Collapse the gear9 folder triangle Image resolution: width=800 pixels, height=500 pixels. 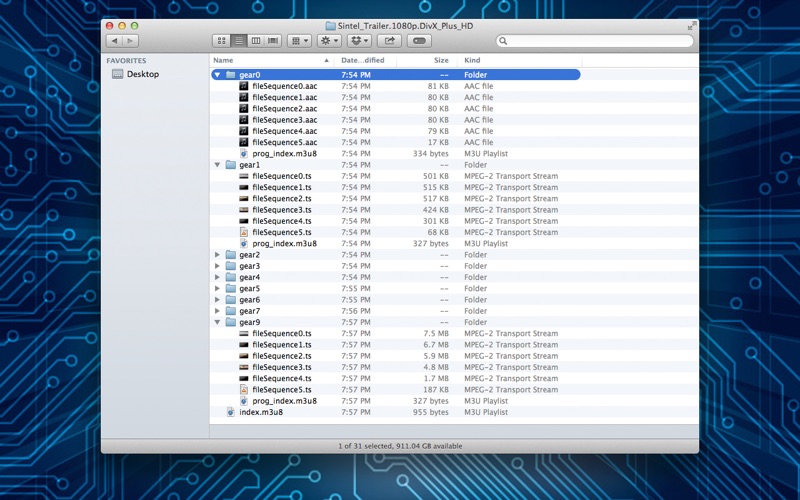pyautogui.click(x=217, y=323)
